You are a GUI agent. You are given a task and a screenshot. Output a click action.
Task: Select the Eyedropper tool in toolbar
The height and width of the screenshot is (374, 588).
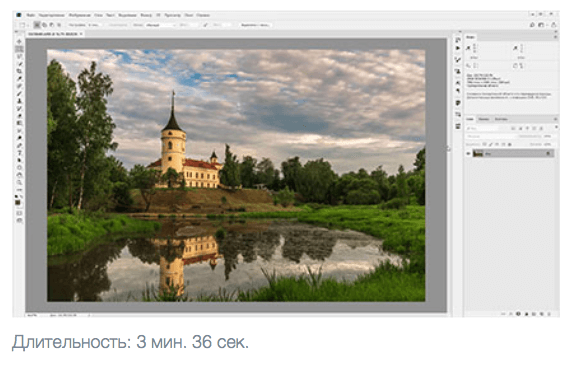click(x=19, y=78)
